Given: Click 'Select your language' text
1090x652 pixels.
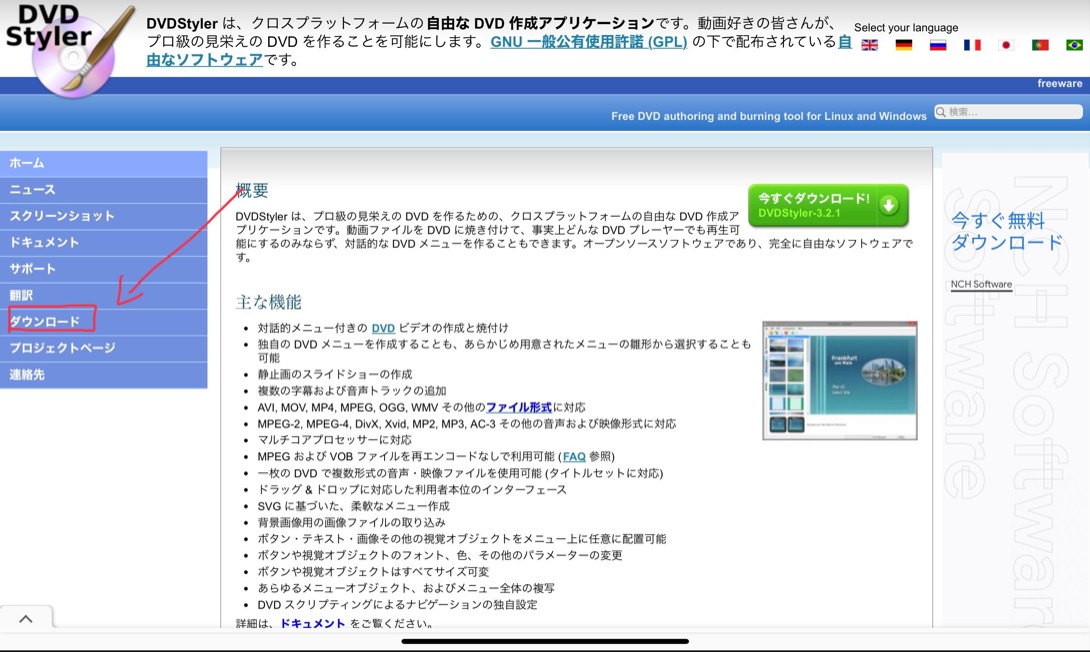Looking at the screenshot, I should (x=906, y=28).
